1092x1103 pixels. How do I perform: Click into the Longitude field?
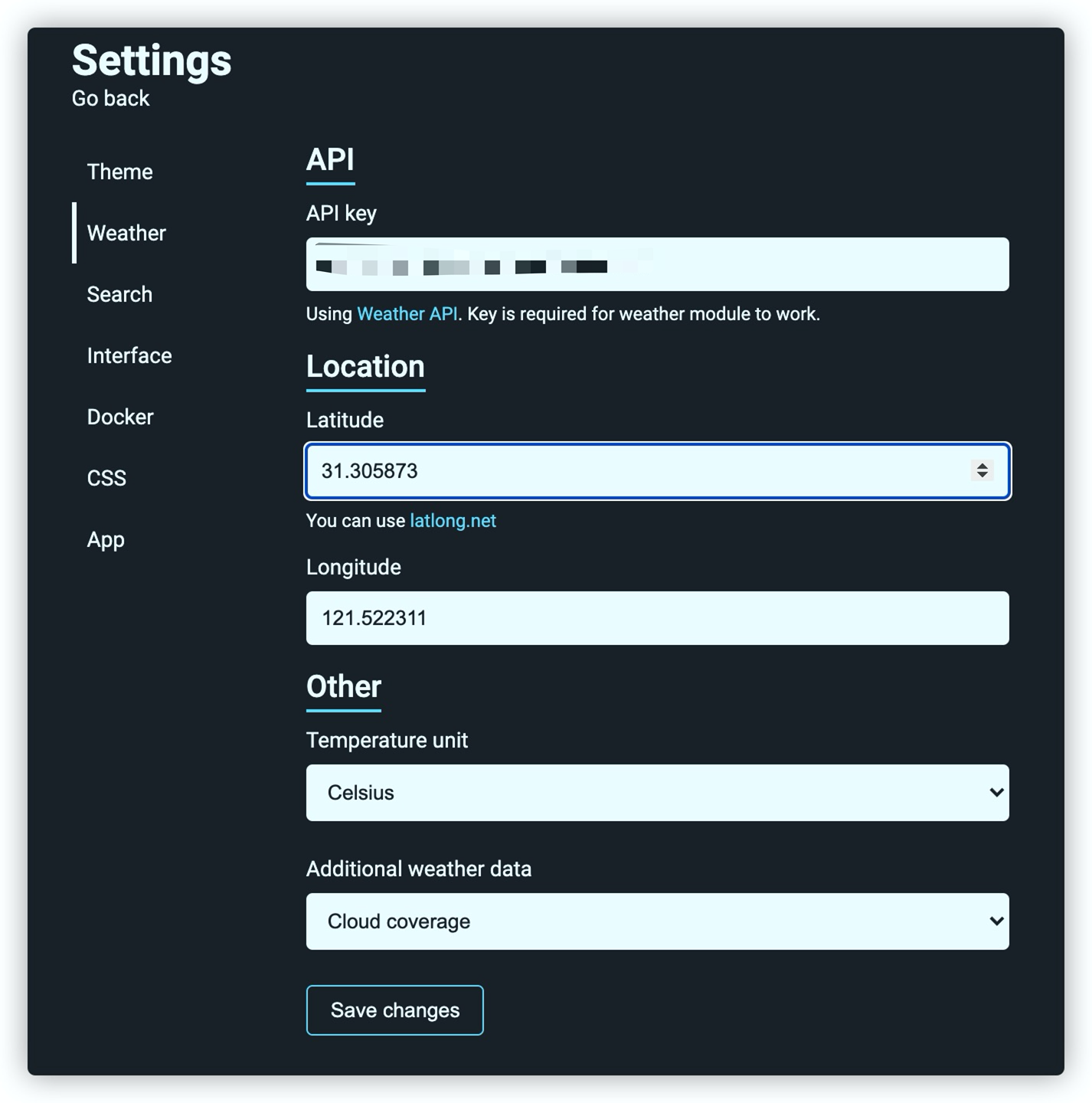(x=657, y=618)
